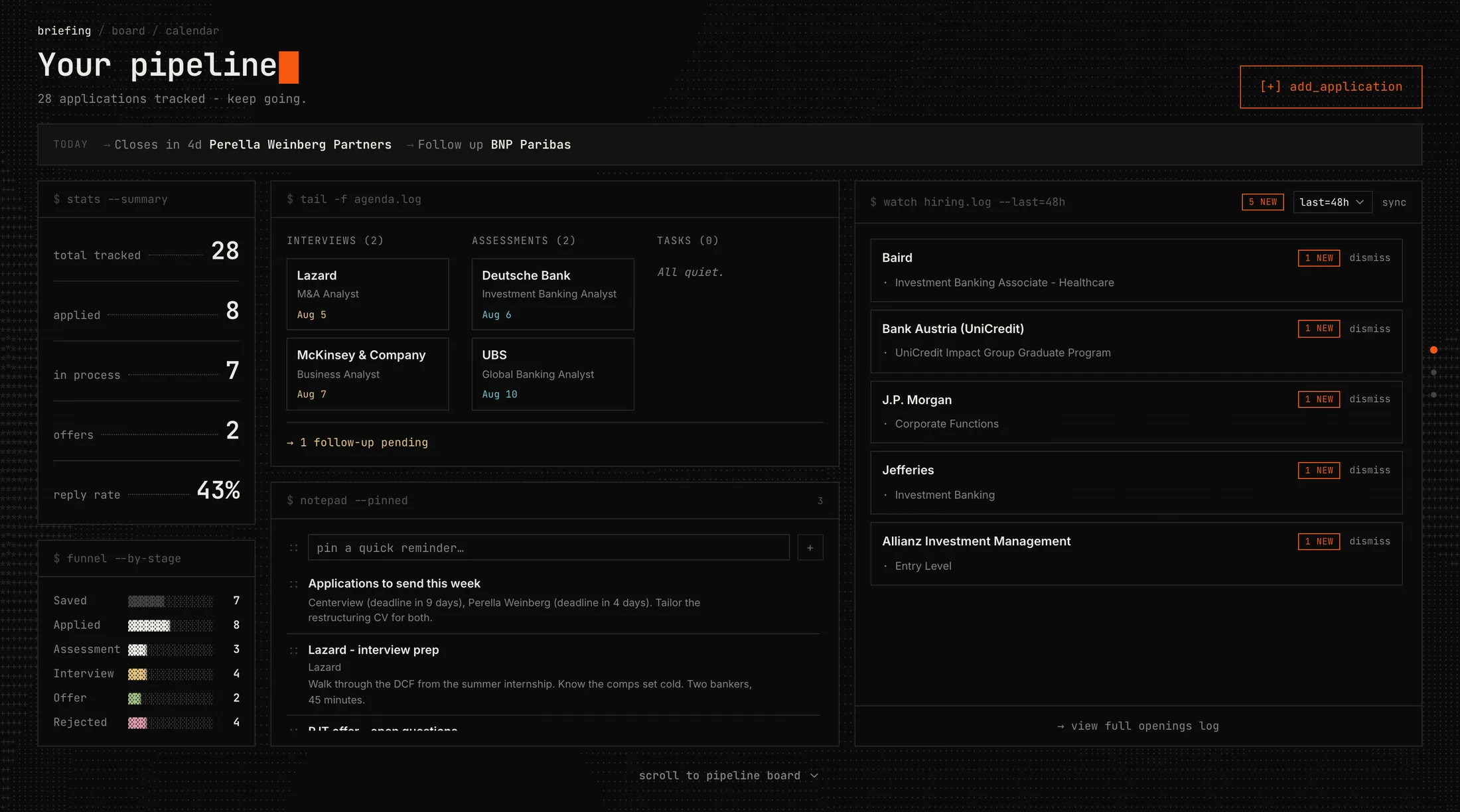Click the Rejected funnel bar
Viewport: 1460px width, 812px height.
pos(171,723)
